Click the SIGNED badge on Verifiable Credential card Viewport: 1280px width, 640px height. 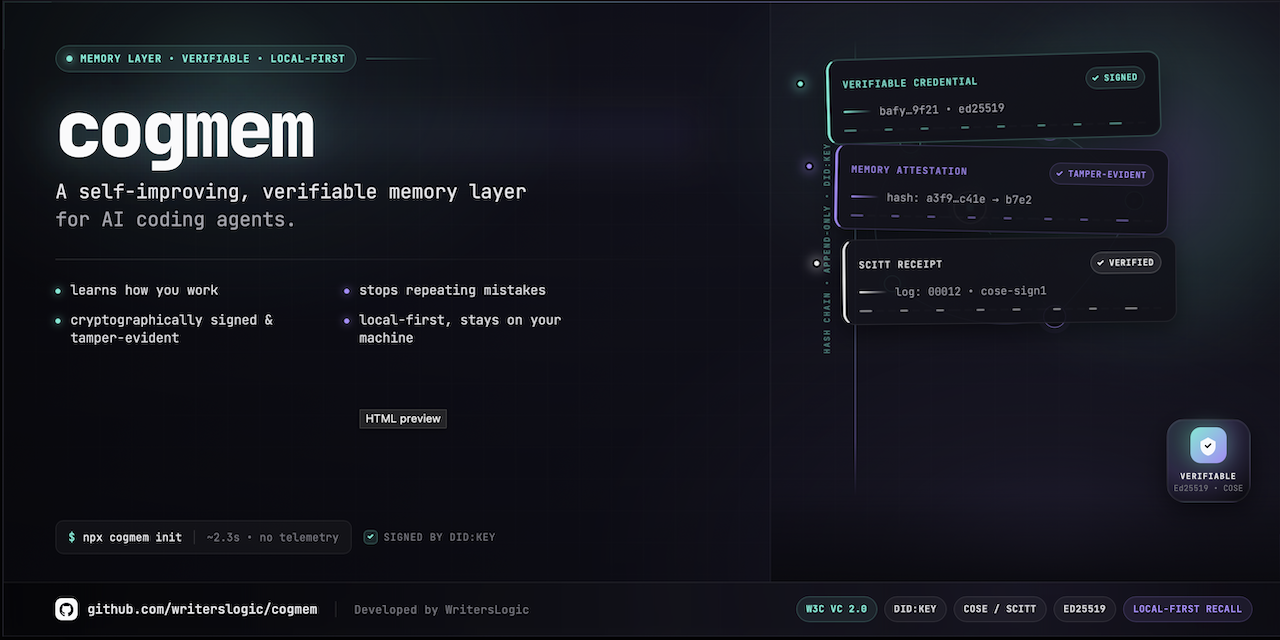tap(1115, 77)
